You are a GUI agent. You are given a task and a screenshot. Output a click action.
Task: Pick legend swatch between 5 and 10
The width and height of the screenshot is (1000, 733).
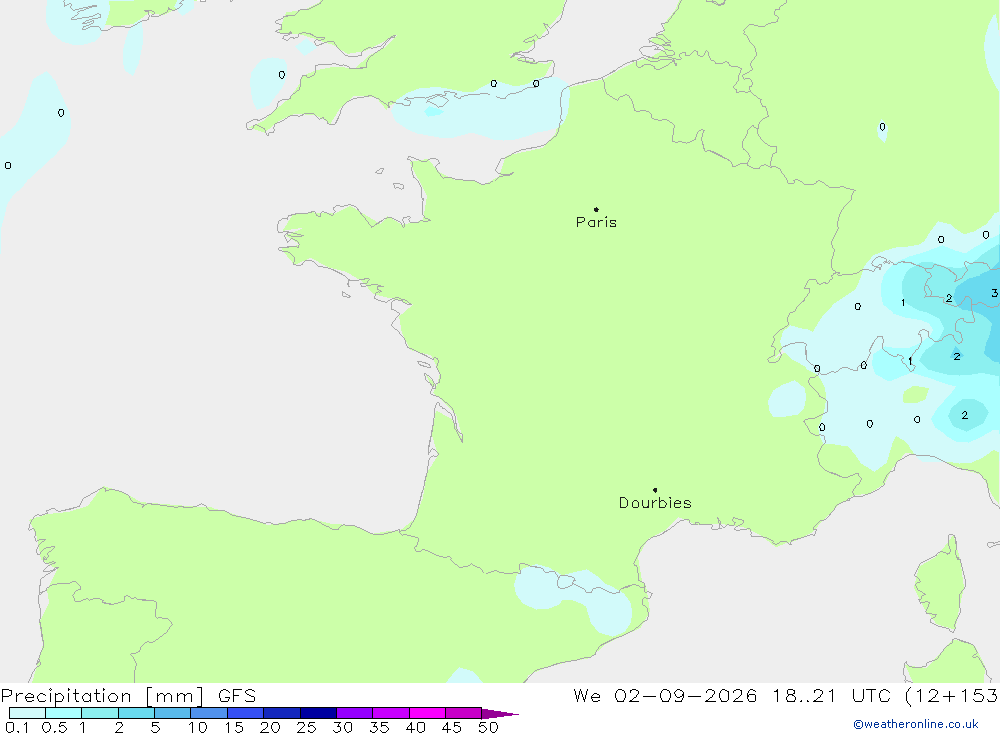pos(173,713)
